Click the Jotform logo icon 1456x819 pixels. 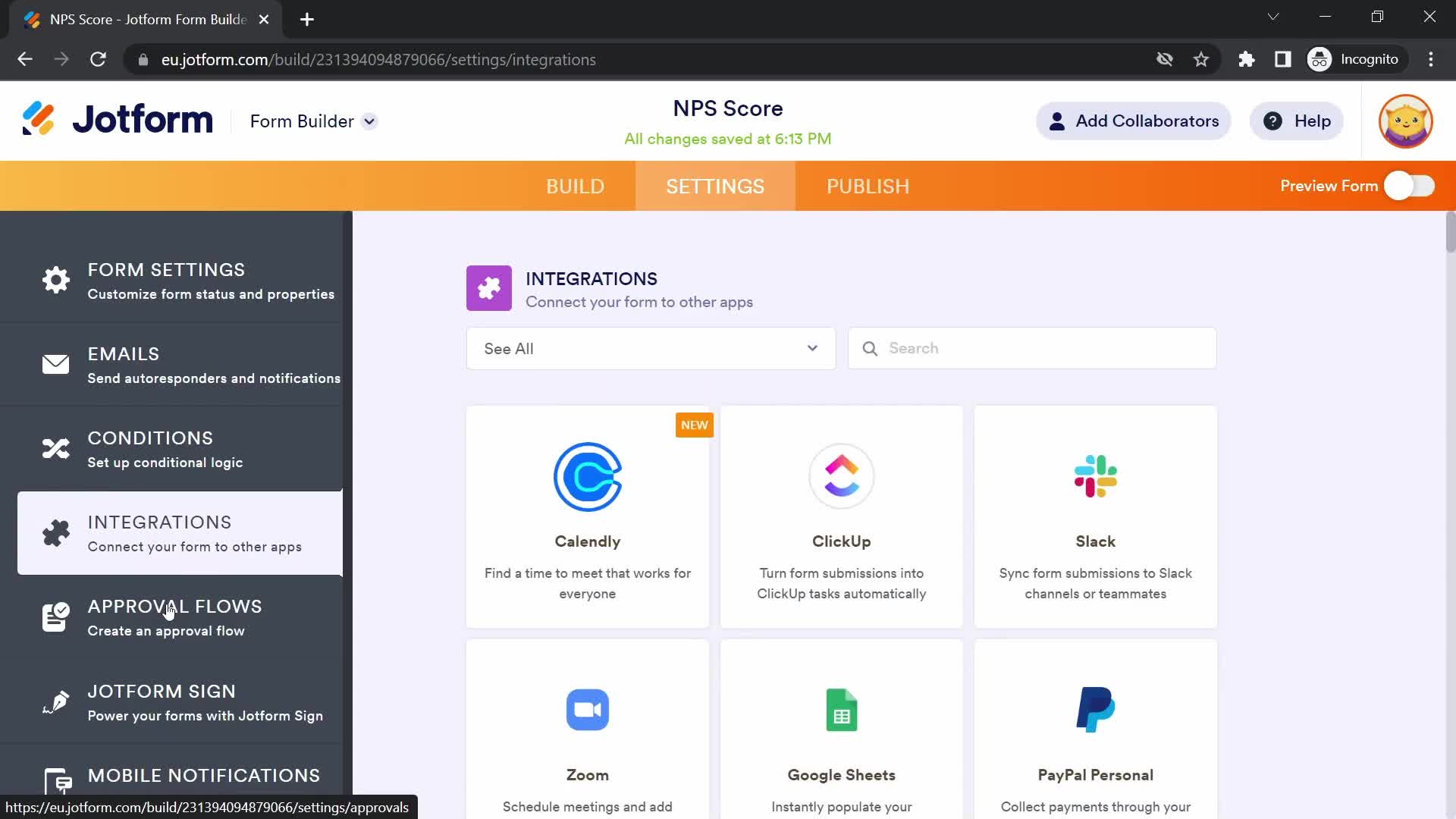[37, 121]
